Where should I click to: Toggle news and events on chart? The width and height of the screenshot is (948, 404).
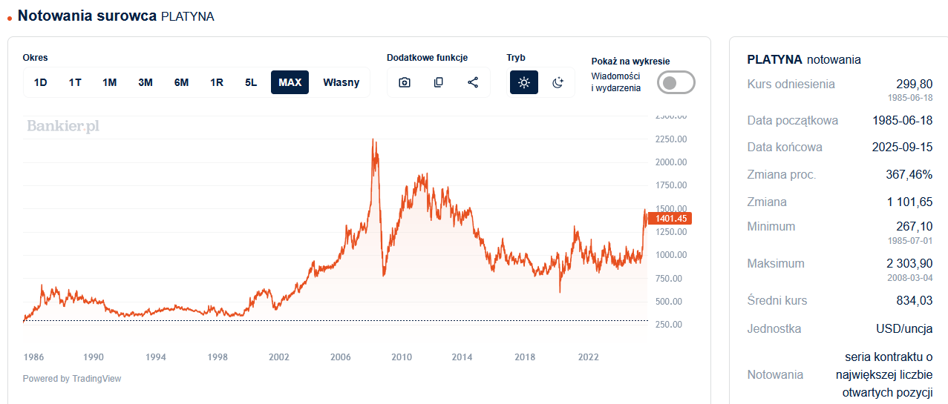[x=675, y=82]
